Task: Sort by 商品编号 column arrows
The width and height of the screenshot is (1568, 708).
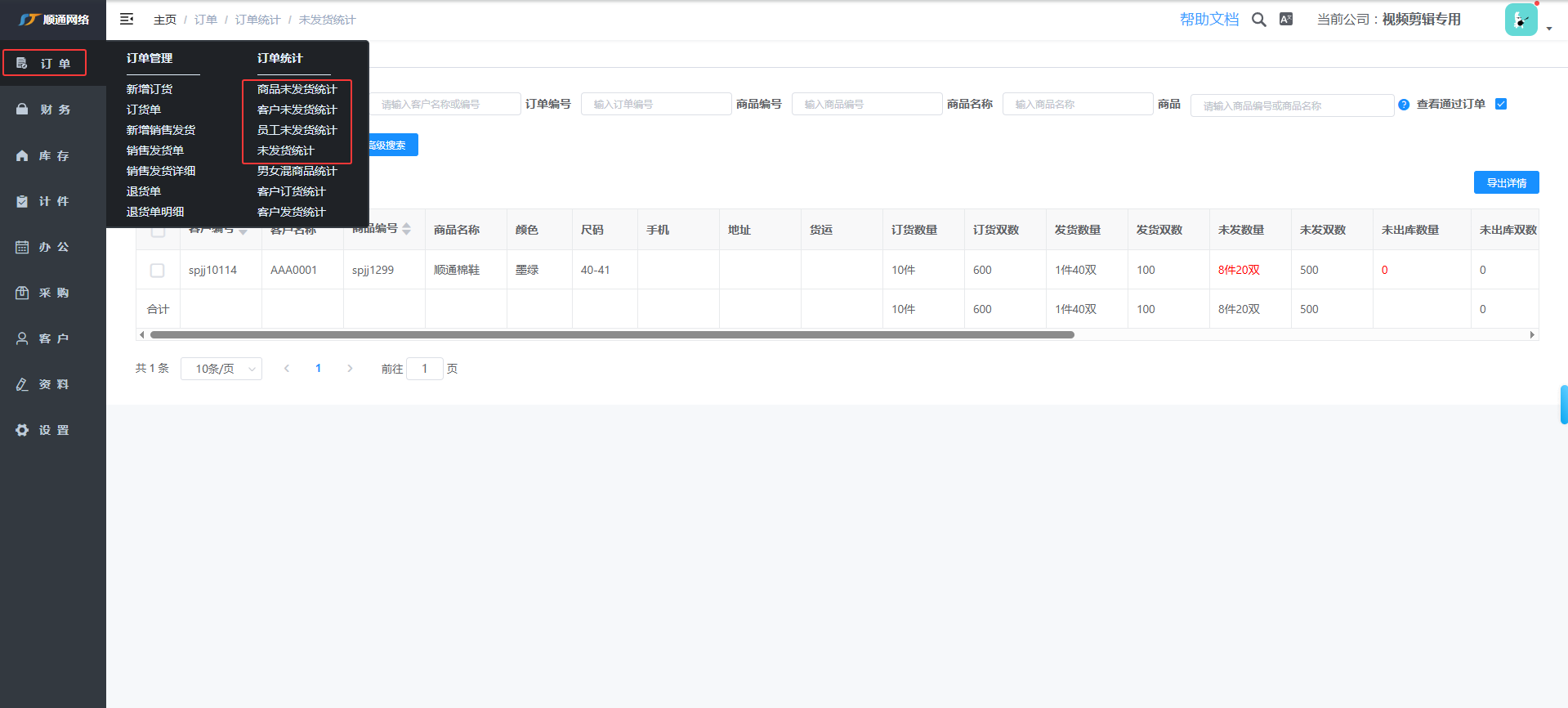Action: (x=406, y=229)
